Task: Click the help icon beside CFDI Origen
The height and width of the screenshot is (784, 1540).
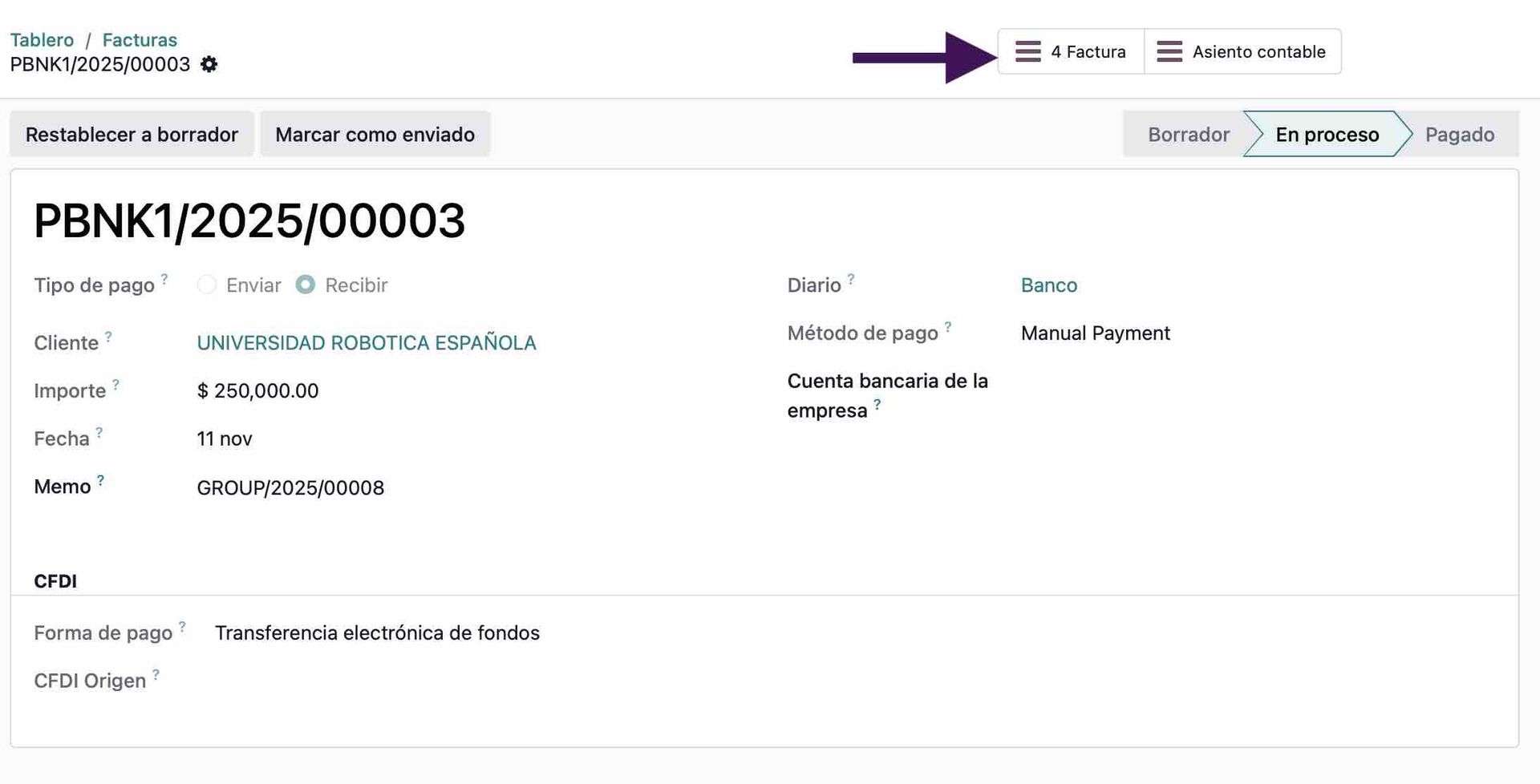Action: pyautogui.click(x=155, y=673)
